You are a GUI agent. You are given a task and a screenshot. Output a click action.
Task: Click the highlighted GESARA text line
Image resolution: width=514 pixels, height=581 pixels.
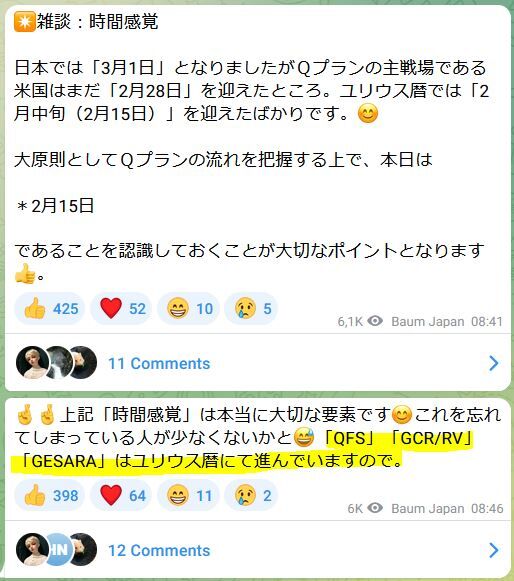210,462
